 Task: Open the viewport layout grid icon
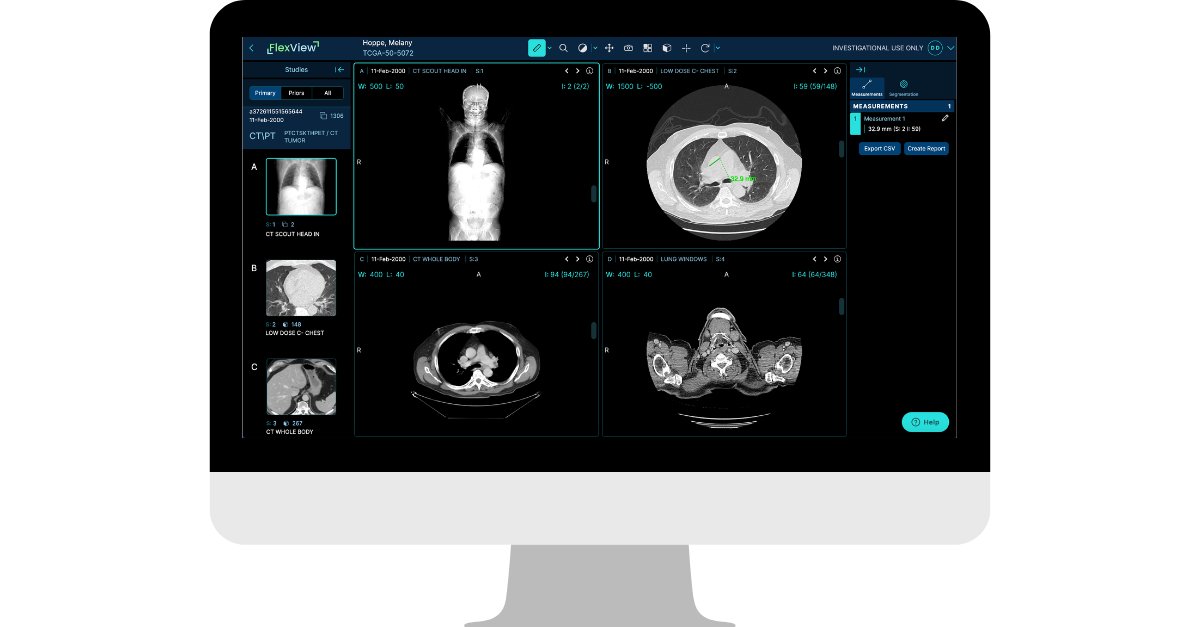pos(645,47)
